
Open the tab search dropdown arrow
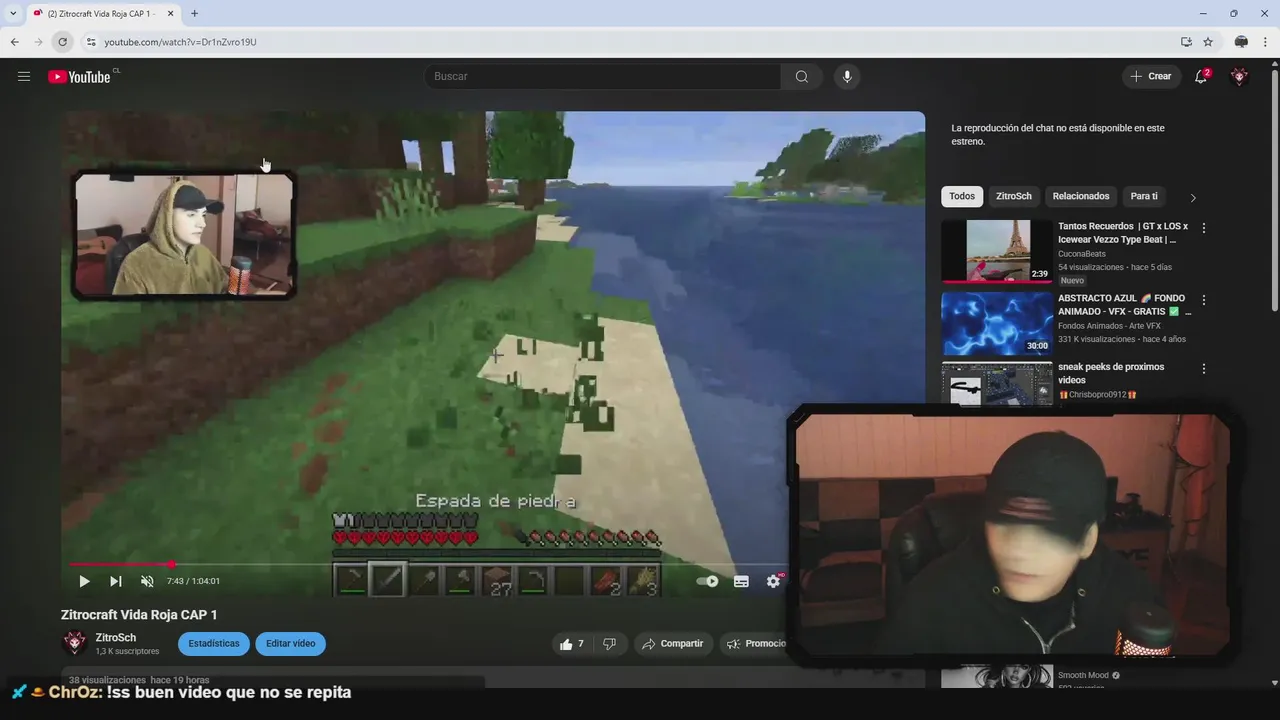tap(13, 13)
